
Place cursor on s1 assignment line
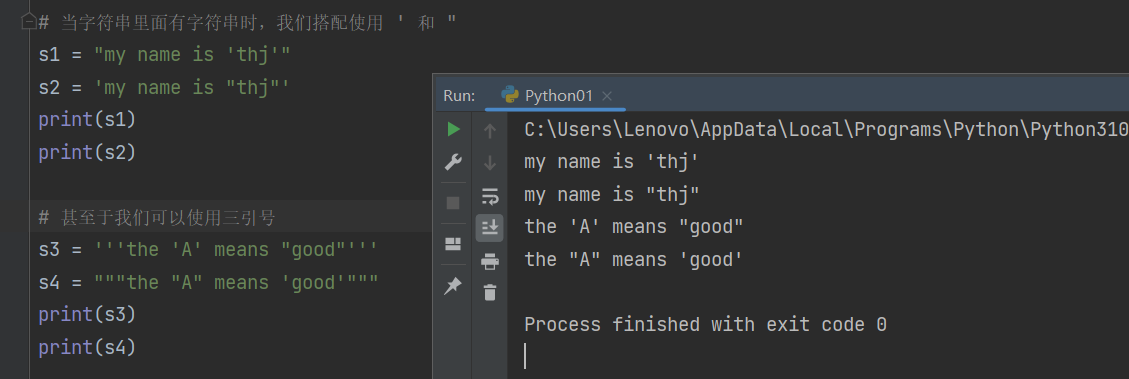point(164,55)
